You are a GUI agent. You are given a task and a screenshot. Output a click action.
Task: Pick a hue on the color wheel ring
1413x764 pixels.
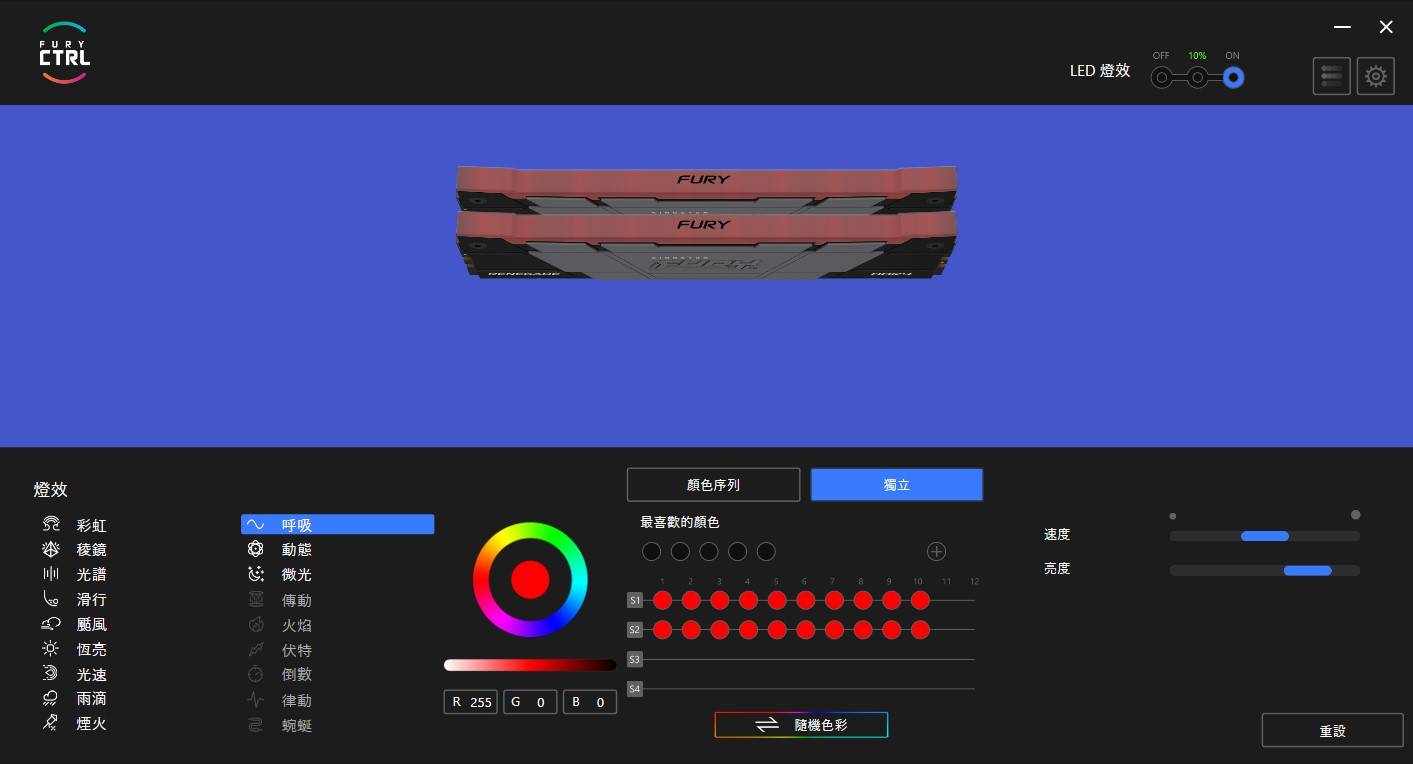click(530, 530)
